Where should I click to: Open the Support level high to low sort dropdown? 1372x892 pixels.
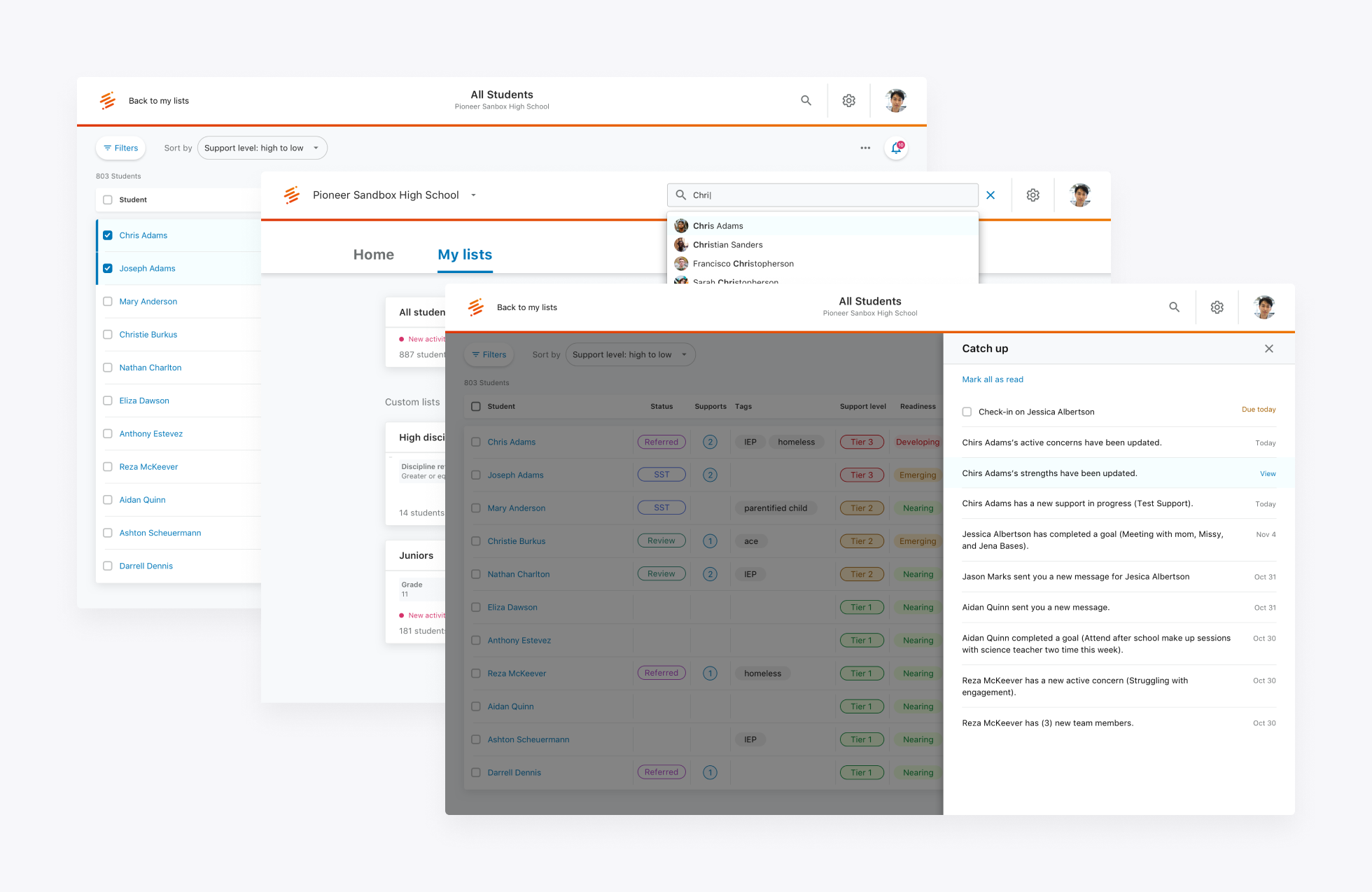(x=262, y=148)
